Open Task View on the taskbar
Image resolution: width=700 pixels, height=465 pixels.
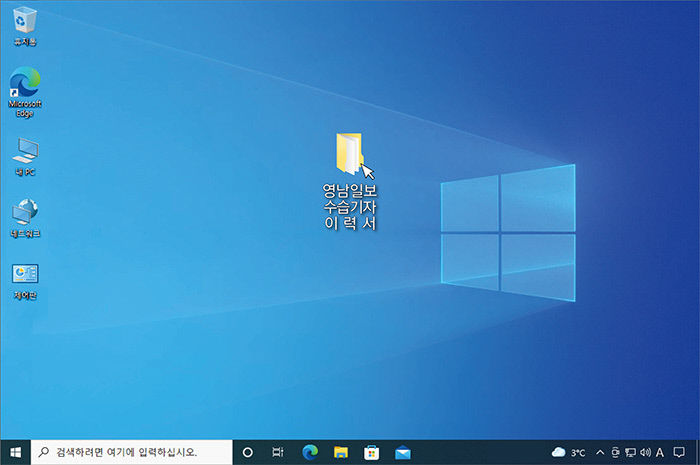pyautogui.click(x=278, y=453)
